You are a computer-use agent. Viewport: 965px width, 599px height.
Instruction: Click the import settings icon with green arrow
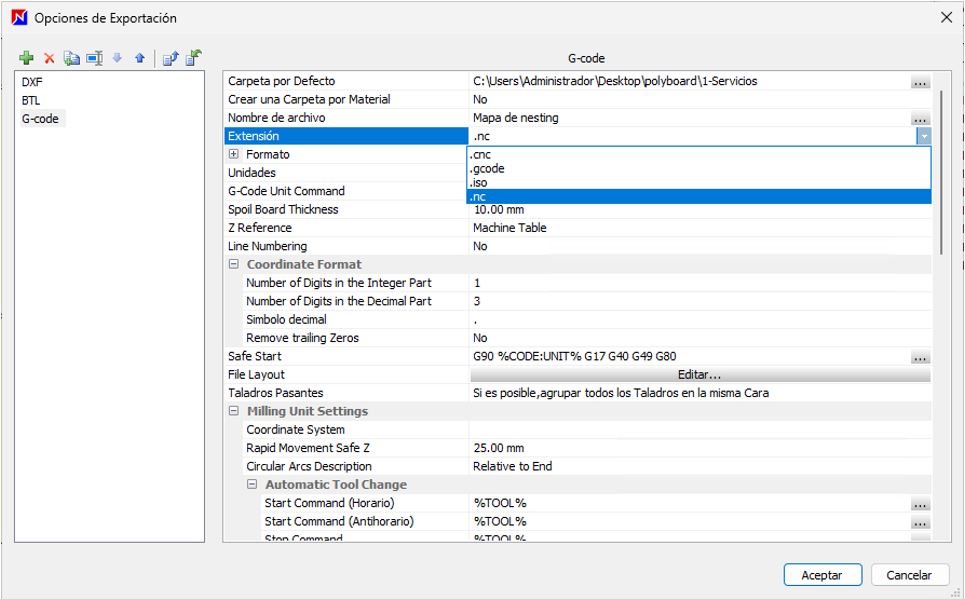point(193,58)
